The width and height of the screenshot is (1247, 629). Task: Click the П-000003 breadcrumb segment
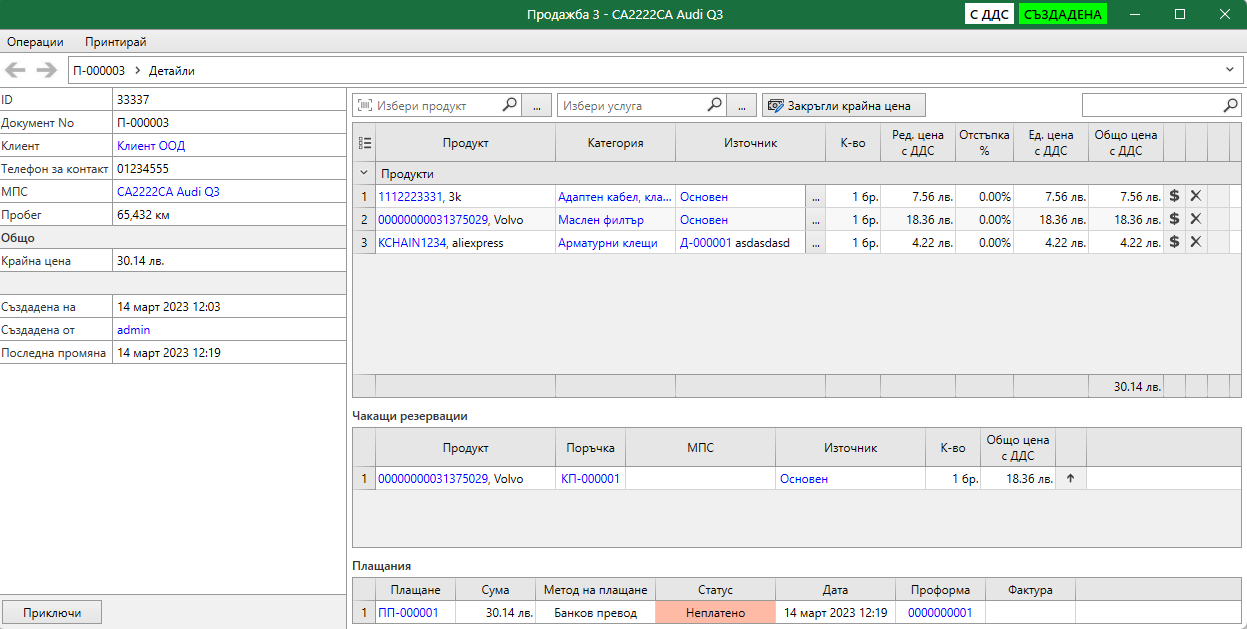point(99,70)
